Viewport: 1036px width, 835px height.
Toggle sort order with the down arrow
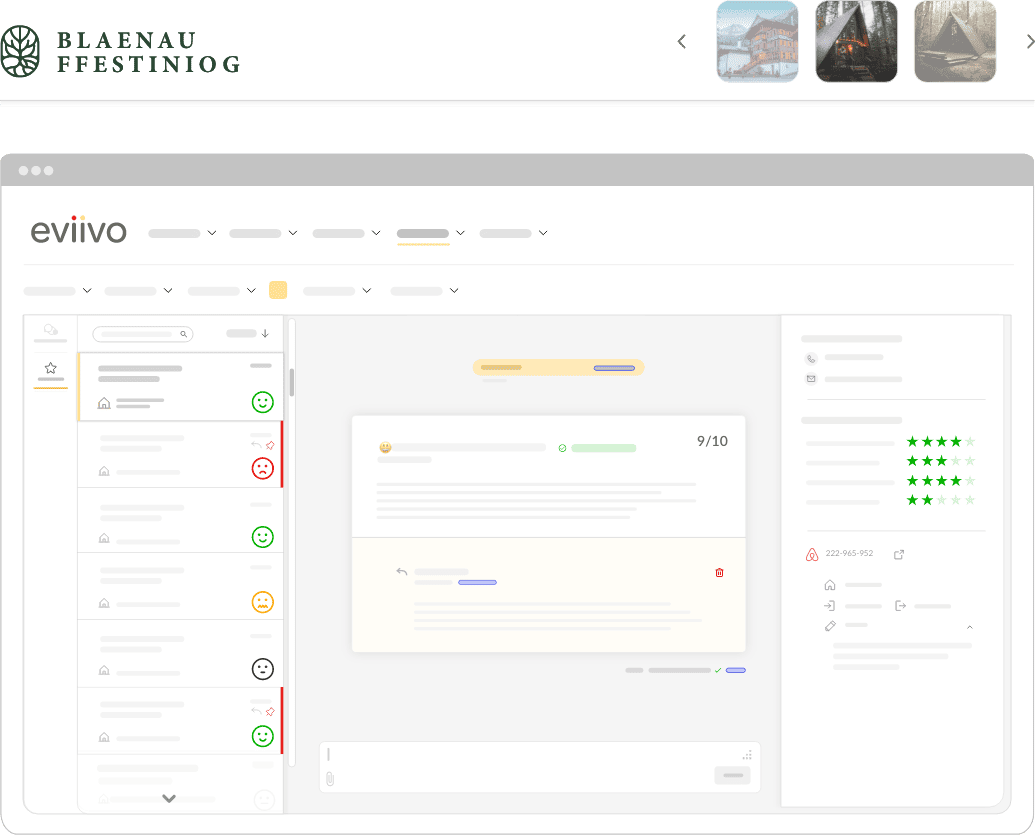(x=265, y=334)
